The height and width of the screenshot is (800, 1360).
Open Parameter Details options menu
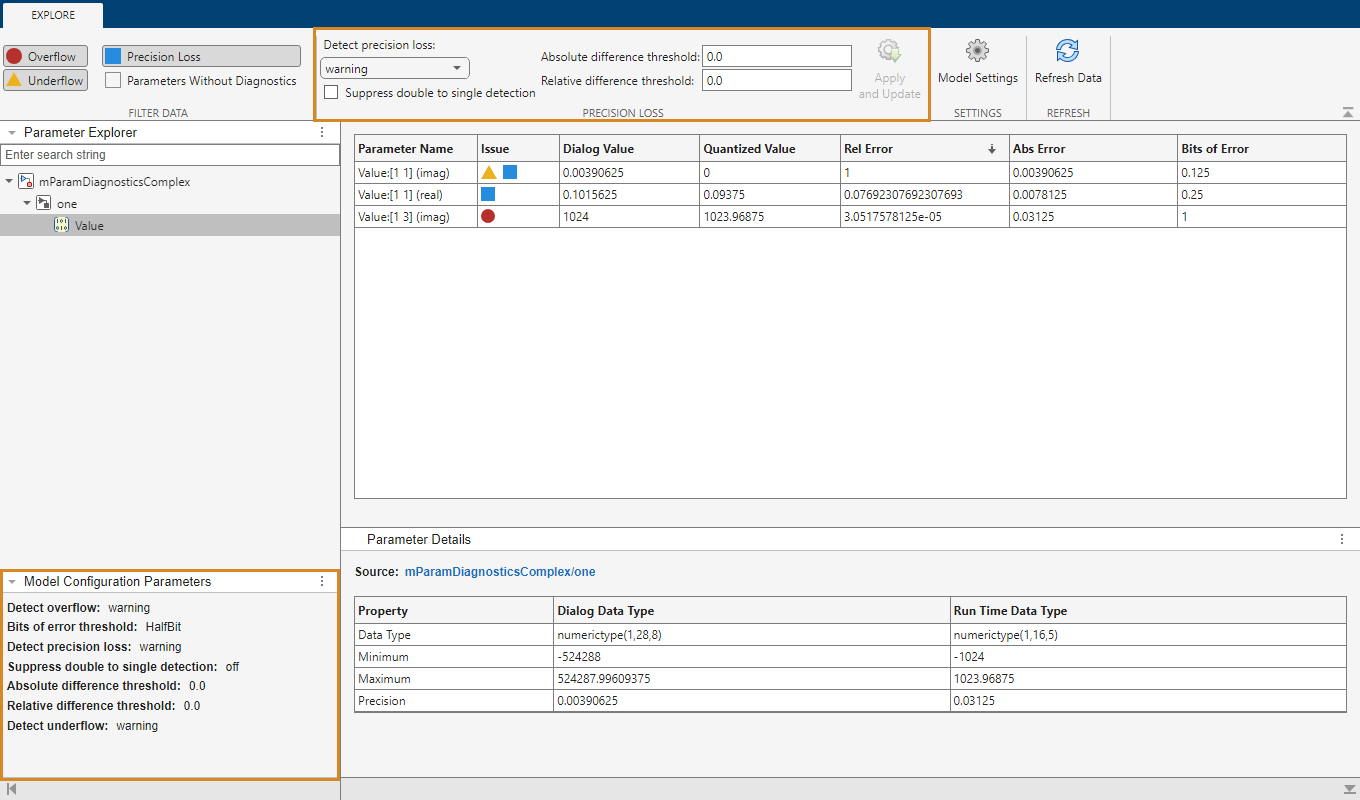(x=1342, y=539)
